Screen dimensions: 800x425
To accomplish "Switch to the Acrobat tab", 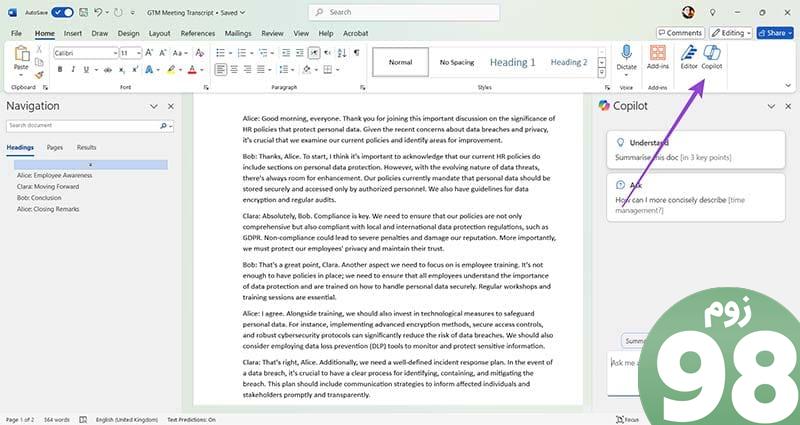I will [x=356, y=33].
